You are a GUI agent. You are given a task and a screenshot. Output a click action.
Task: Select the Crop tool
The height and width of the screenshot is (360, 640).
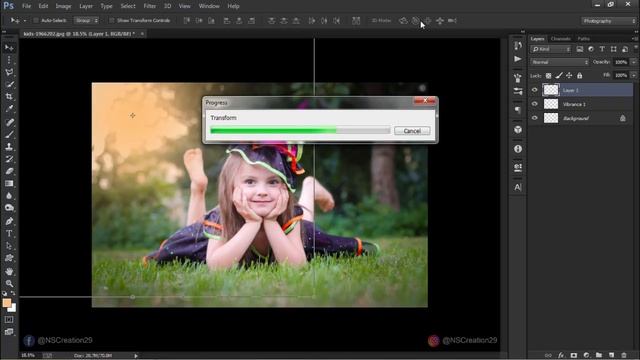[x=9, y=97]
